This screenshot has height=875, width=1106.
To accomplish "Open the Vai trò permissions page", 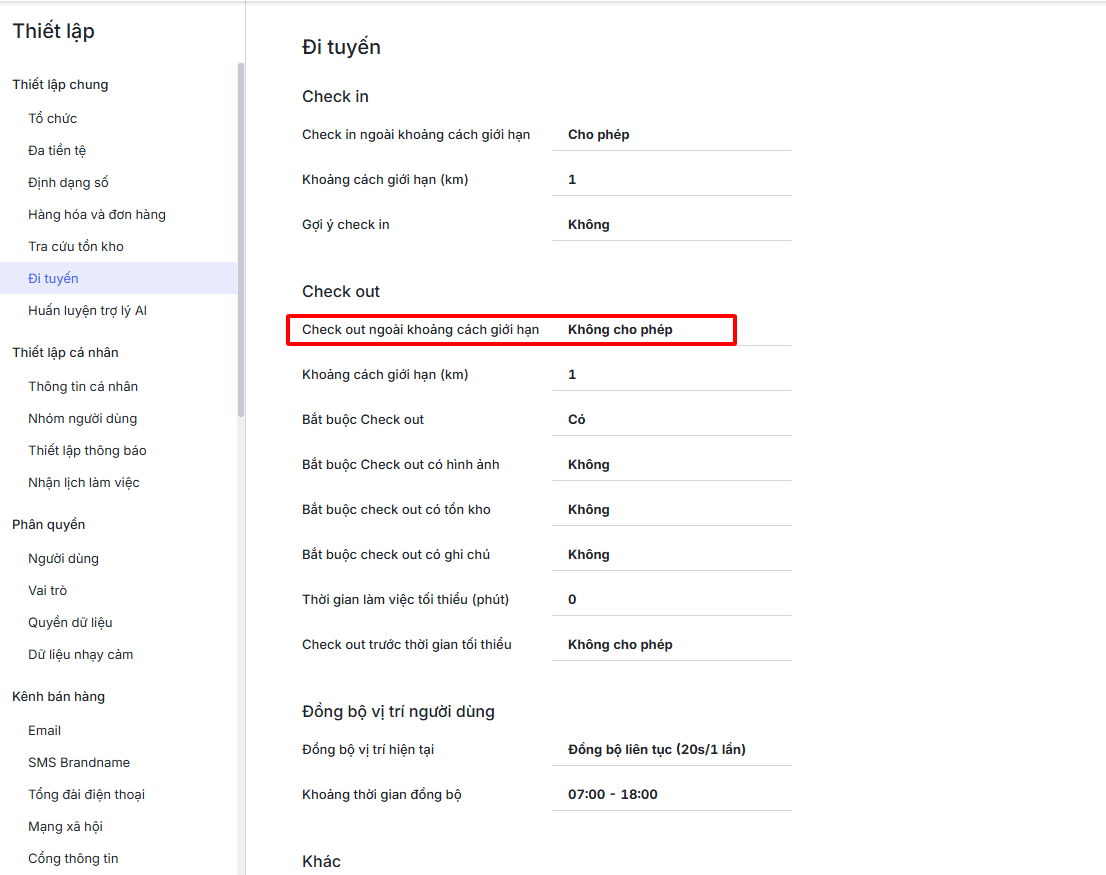I will 48,590.
